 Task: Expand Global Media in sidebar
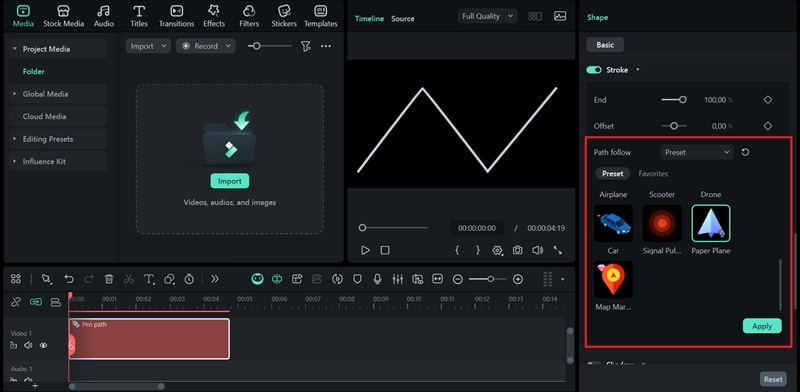click(15, 94)
